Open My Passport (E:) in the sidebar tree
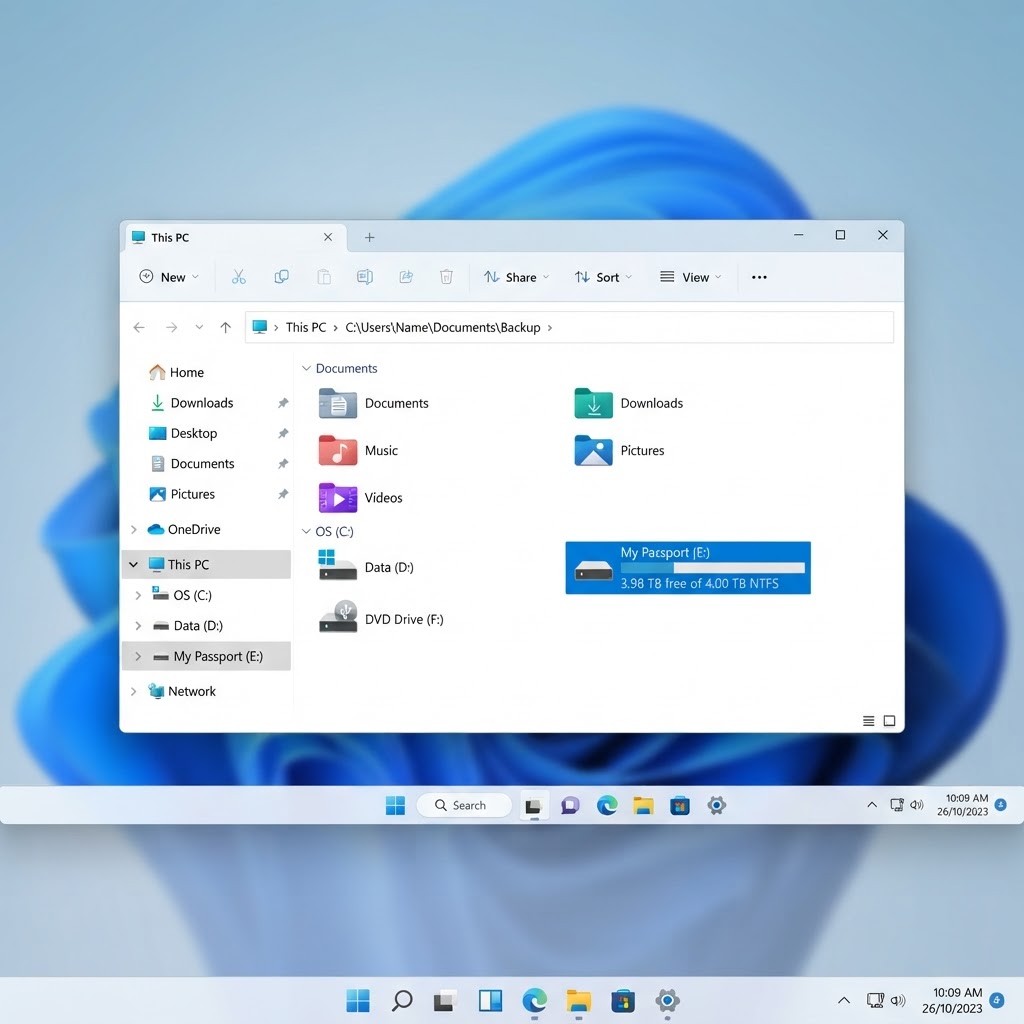Image resolution: width=1024 pixels, height=1024 pixels. pos(206,656)
